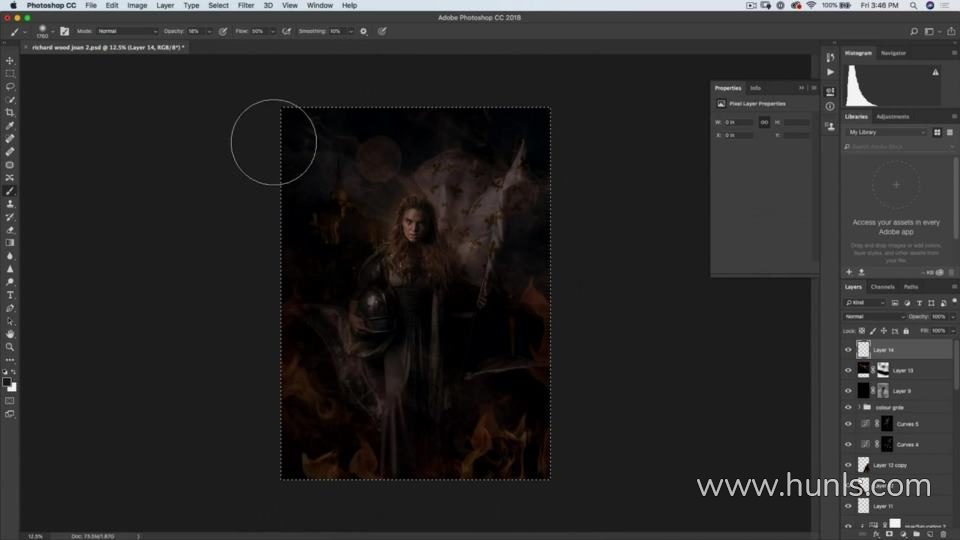This screenshot has height=540, width=960.
Task: Expand the colour grde layer group
Action: tap(859, 407)
